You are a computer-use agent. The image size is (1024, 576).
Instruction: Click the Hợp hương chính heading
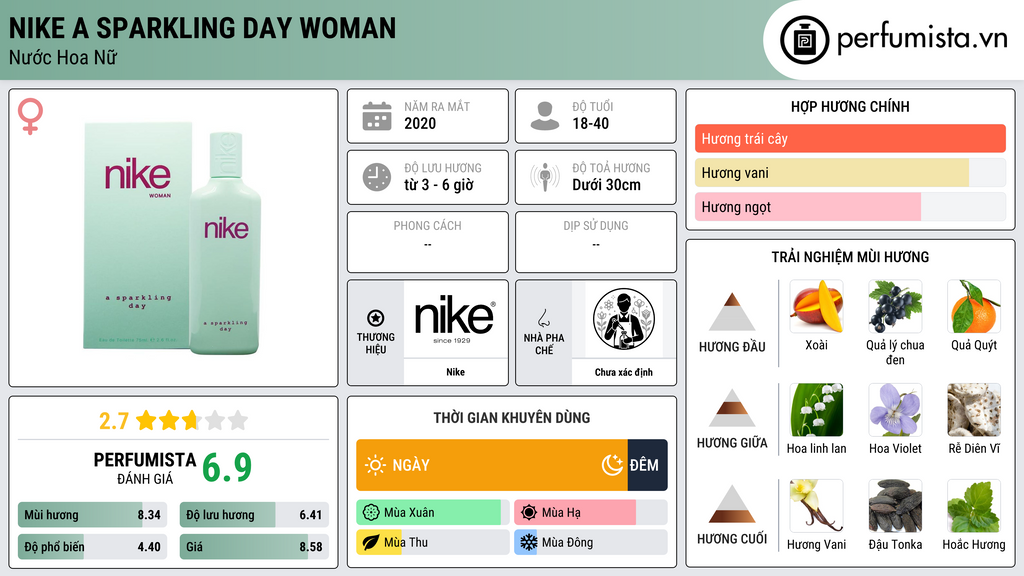click(x=850, y=106)
